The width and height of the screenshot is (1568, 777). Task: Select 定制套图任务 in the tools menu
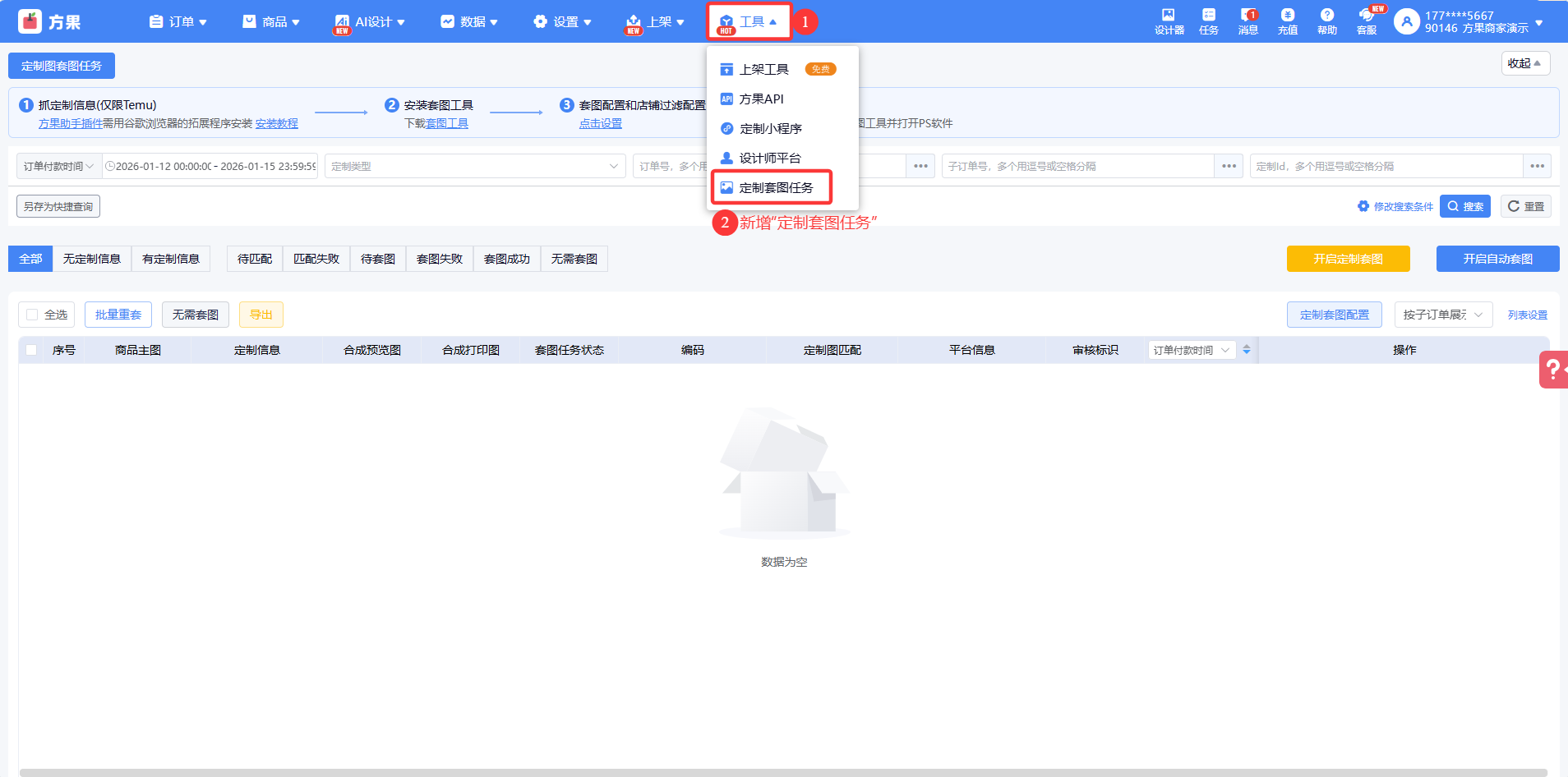(x=775, y=187)
